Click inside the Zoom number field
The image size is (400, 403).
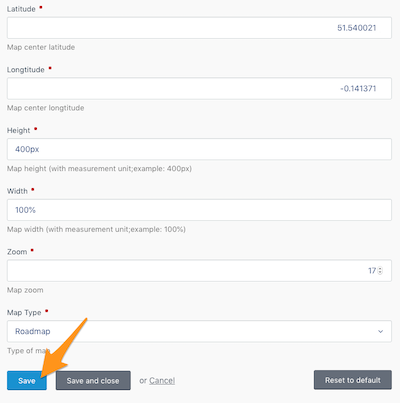pyautogui.click(x=199, y=271)
